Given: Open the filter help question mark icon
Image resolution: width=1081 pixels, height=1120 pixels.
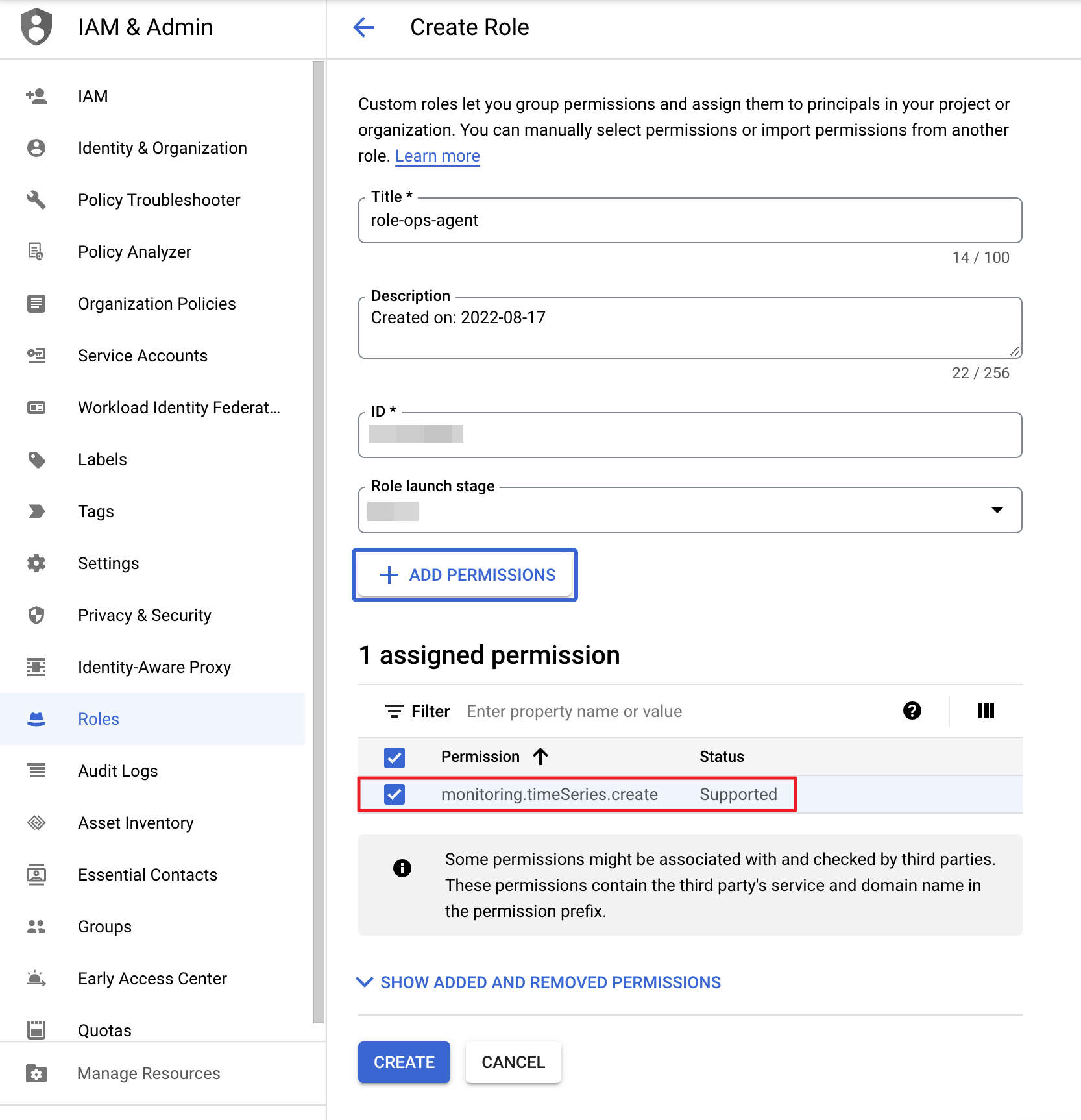Looking at the screenshot, I should 912,711.
